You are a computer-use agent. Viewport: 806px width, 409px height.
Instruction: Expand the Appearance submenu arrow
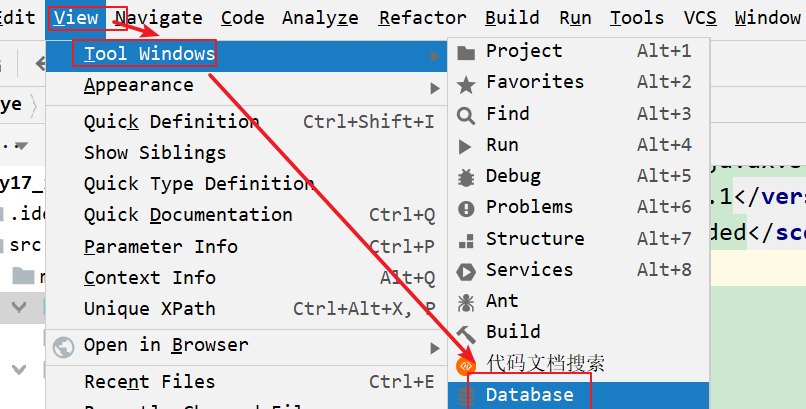[x=434, y=87]
